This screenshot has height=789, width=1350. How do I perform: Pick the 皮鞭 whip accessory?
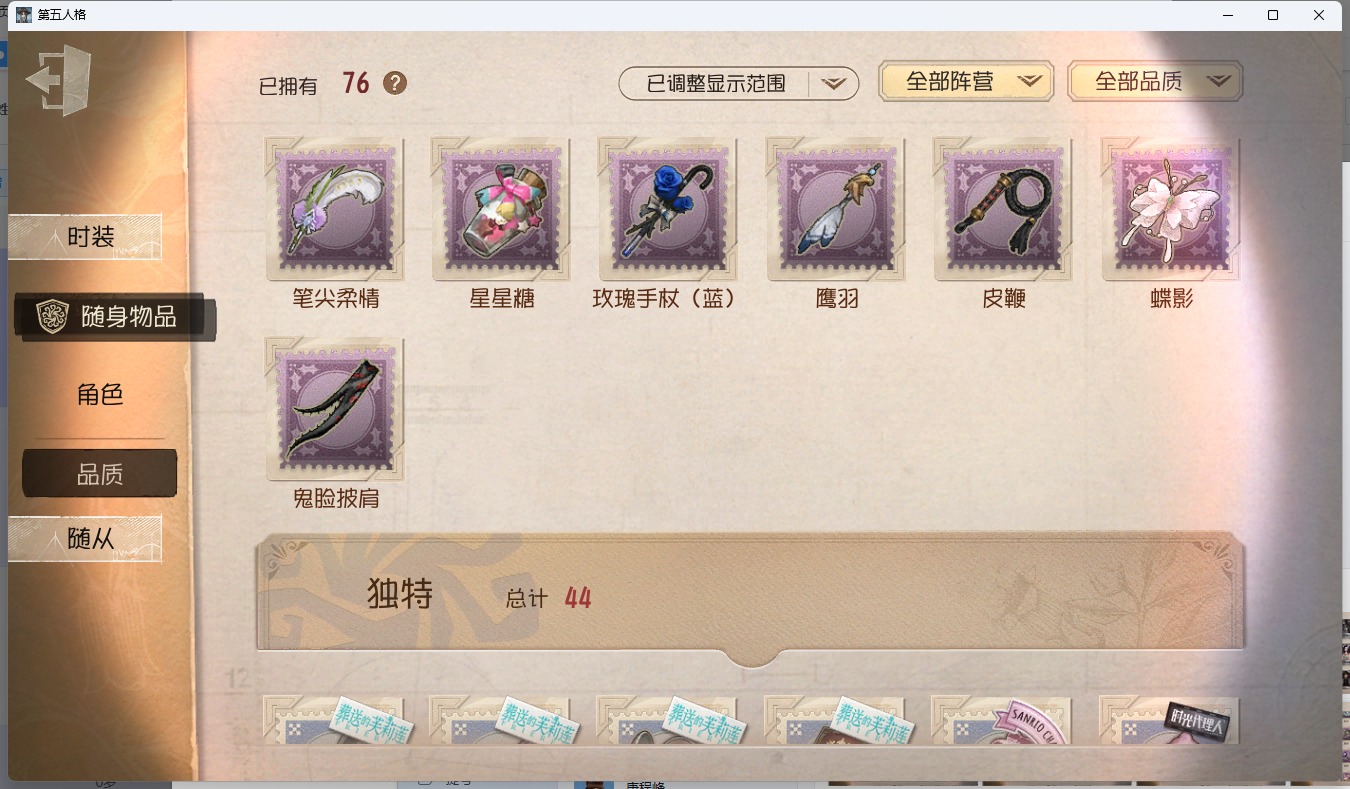click(x=1003, y=209)
